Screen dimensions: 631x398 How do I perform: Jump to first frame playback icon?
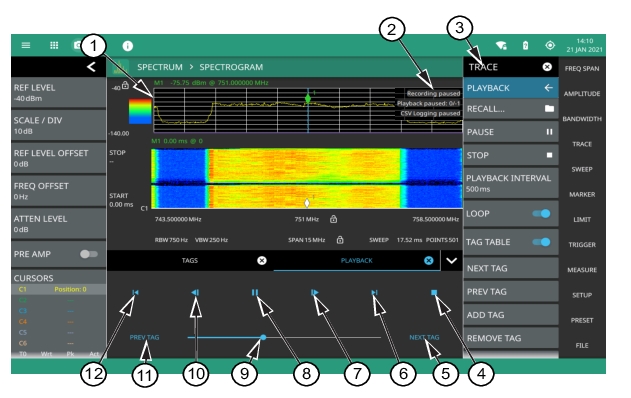[136, 293]
